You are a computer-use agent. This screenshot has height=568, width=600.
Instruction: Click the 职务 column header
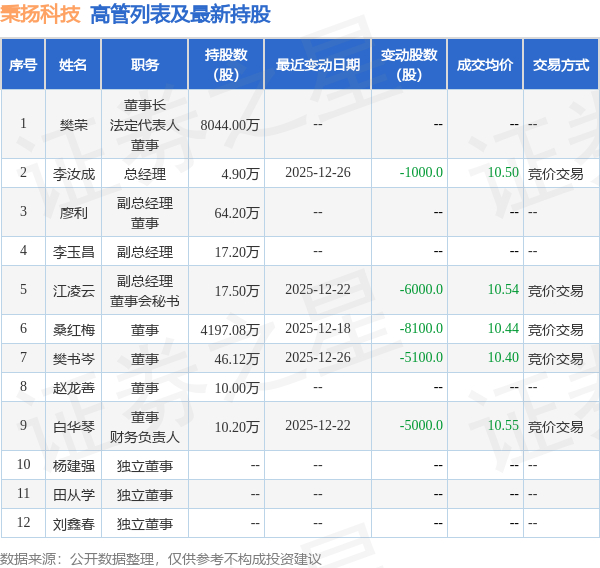(145, 64)
